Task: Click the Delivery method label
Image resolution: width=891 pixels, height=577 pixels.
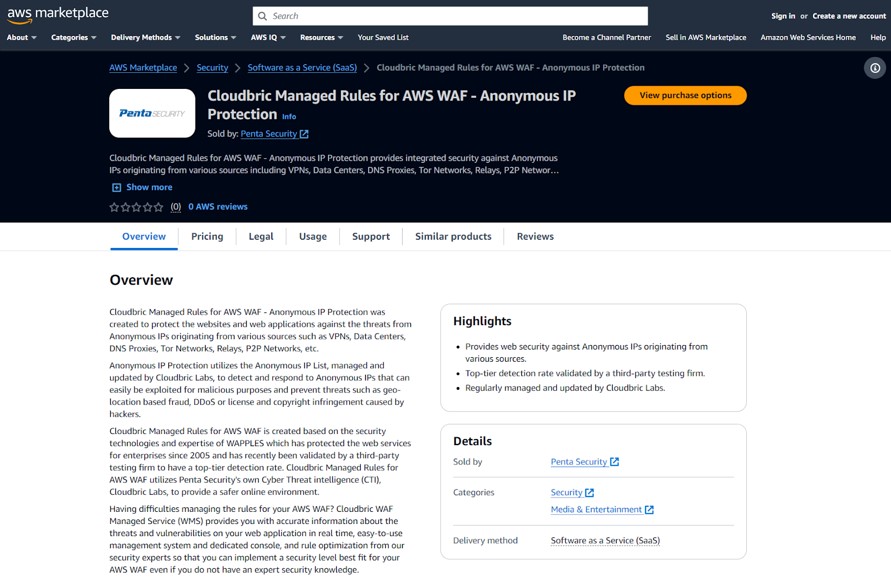Action: 485,541
